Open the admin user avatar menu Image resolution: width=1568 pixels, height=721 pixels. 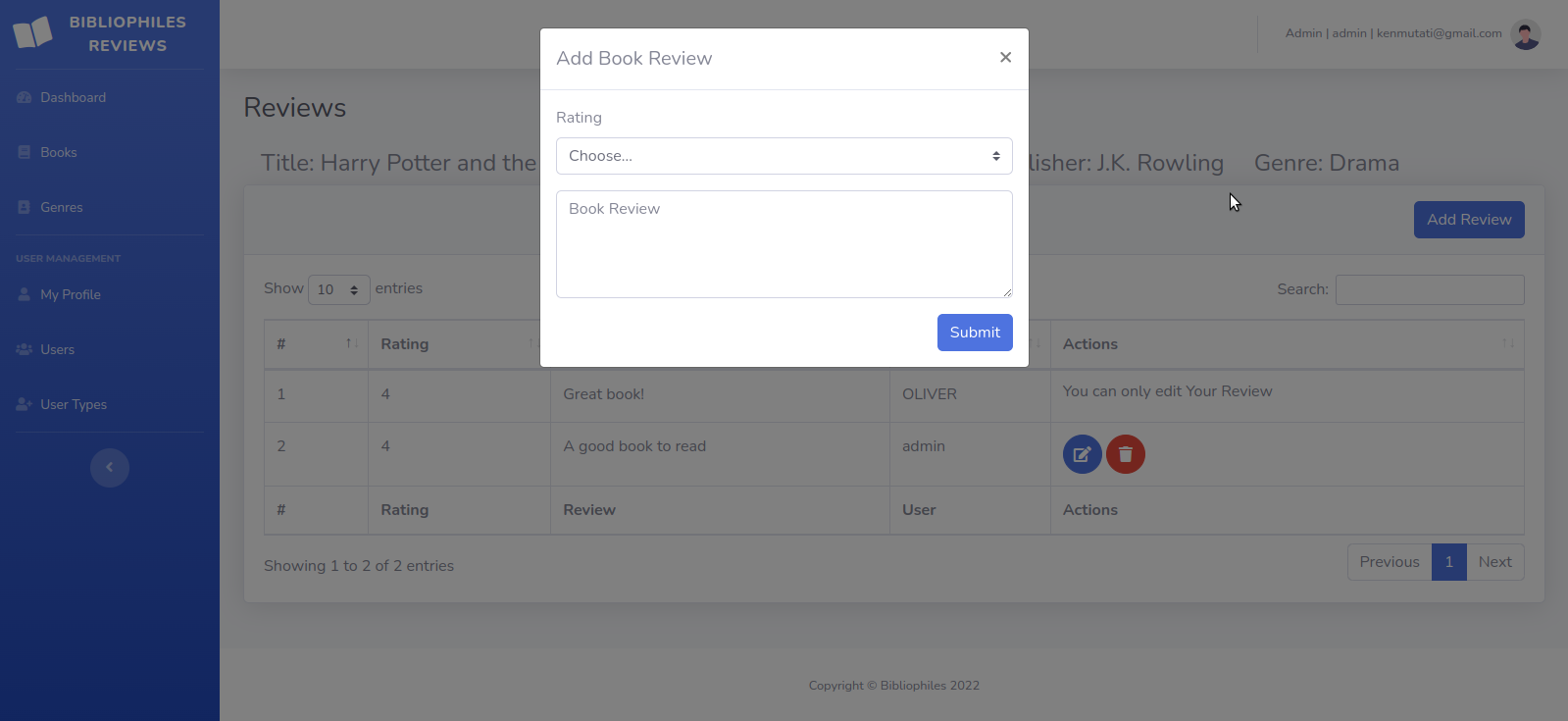click(x=1526, y=34)
